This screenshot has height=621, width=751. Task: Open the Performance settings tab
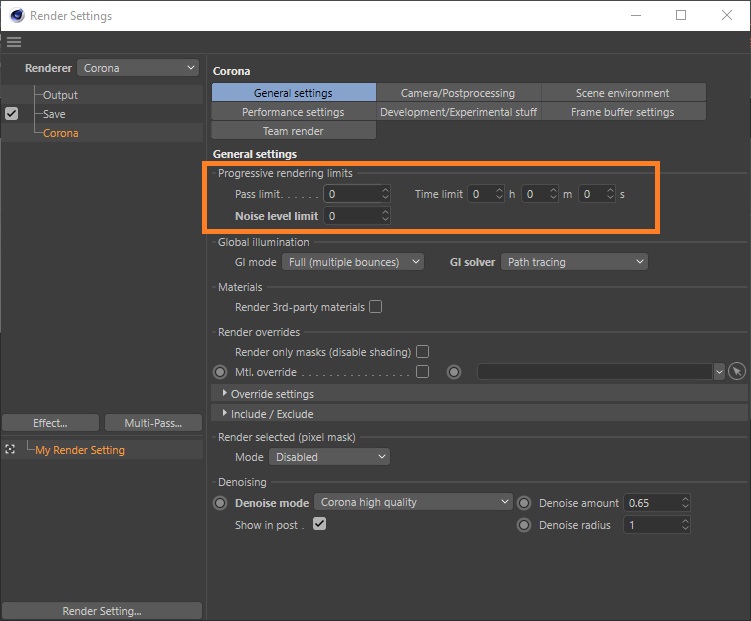pyautogui.click(x=293, y=112)
